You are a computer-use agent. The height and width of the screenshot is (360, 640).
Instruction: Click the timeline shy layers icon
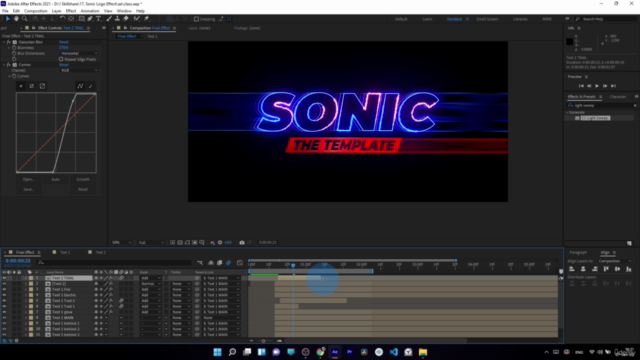point(211,262)
